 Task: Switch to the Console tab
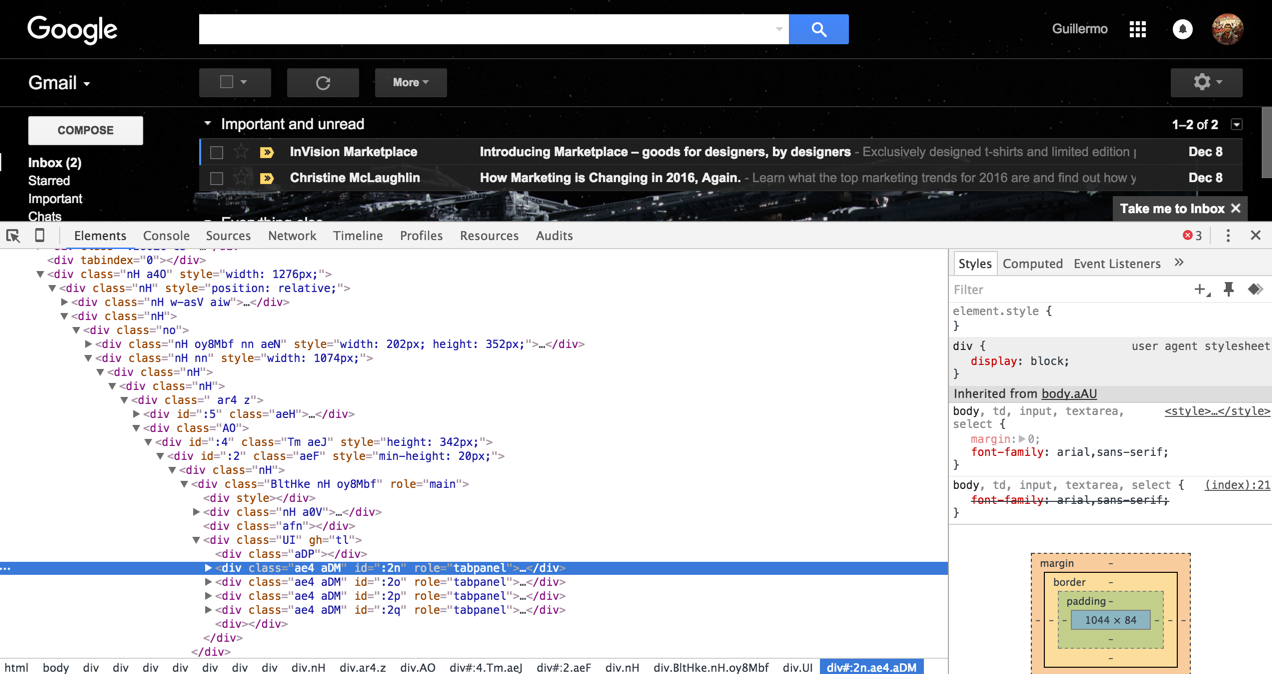click(166, 236)
